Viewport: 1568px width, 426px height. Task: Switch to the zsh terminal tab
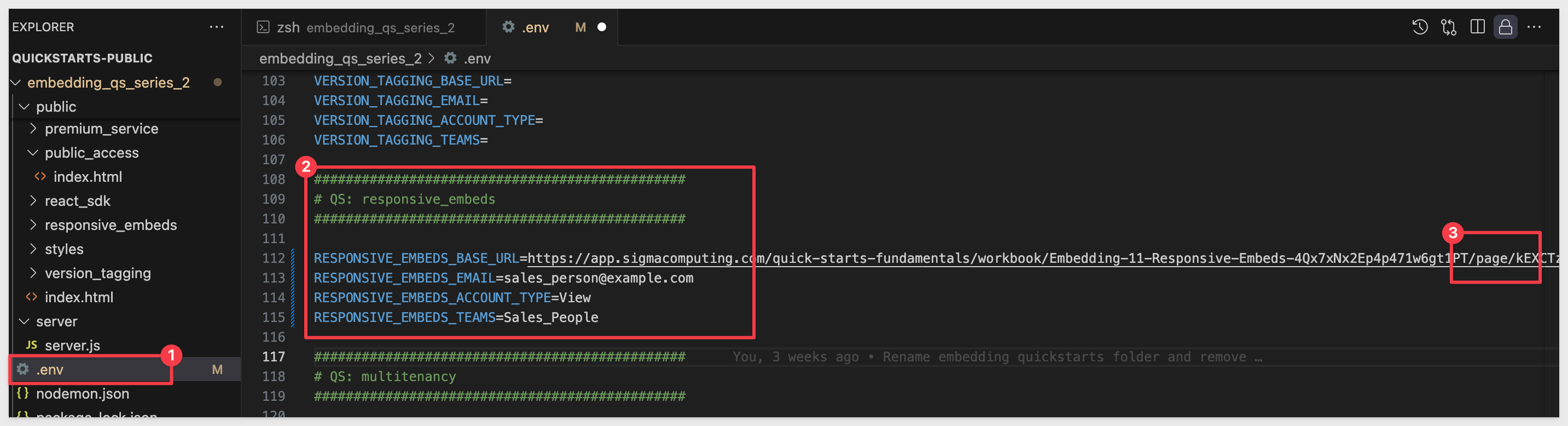363,27
